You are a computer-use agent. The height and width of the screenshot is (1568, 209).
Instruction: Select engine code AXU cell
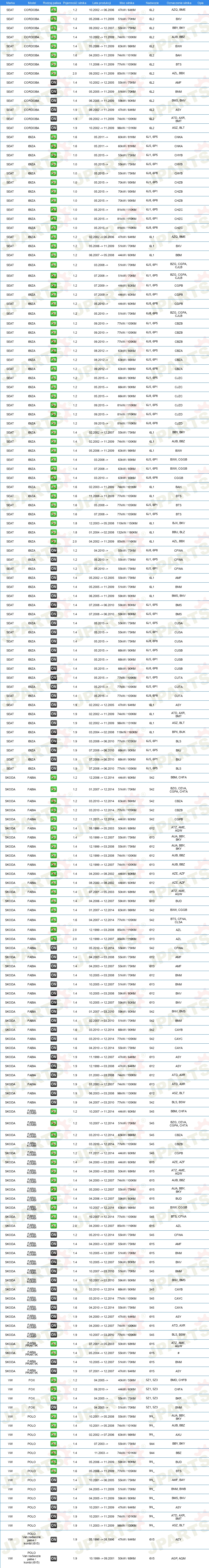click(179, 1435)
